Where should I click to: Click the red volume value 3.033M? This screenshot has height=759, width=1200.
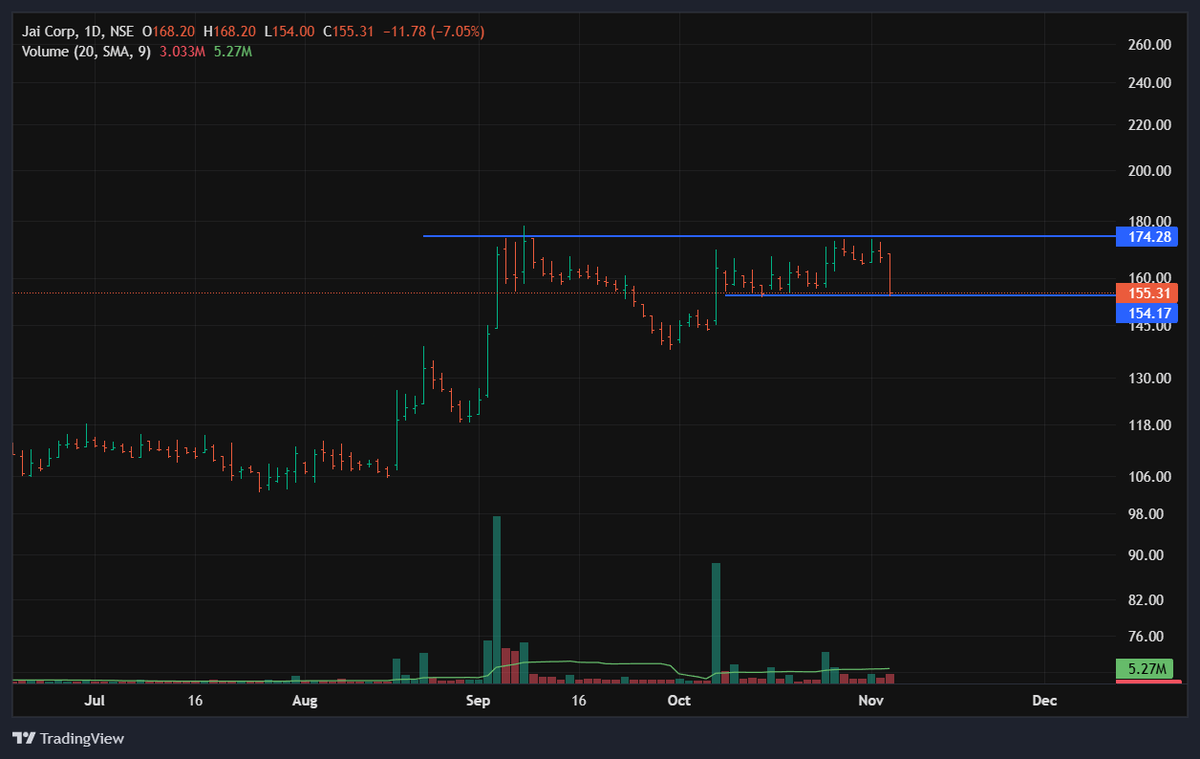(x=182, y=51)
